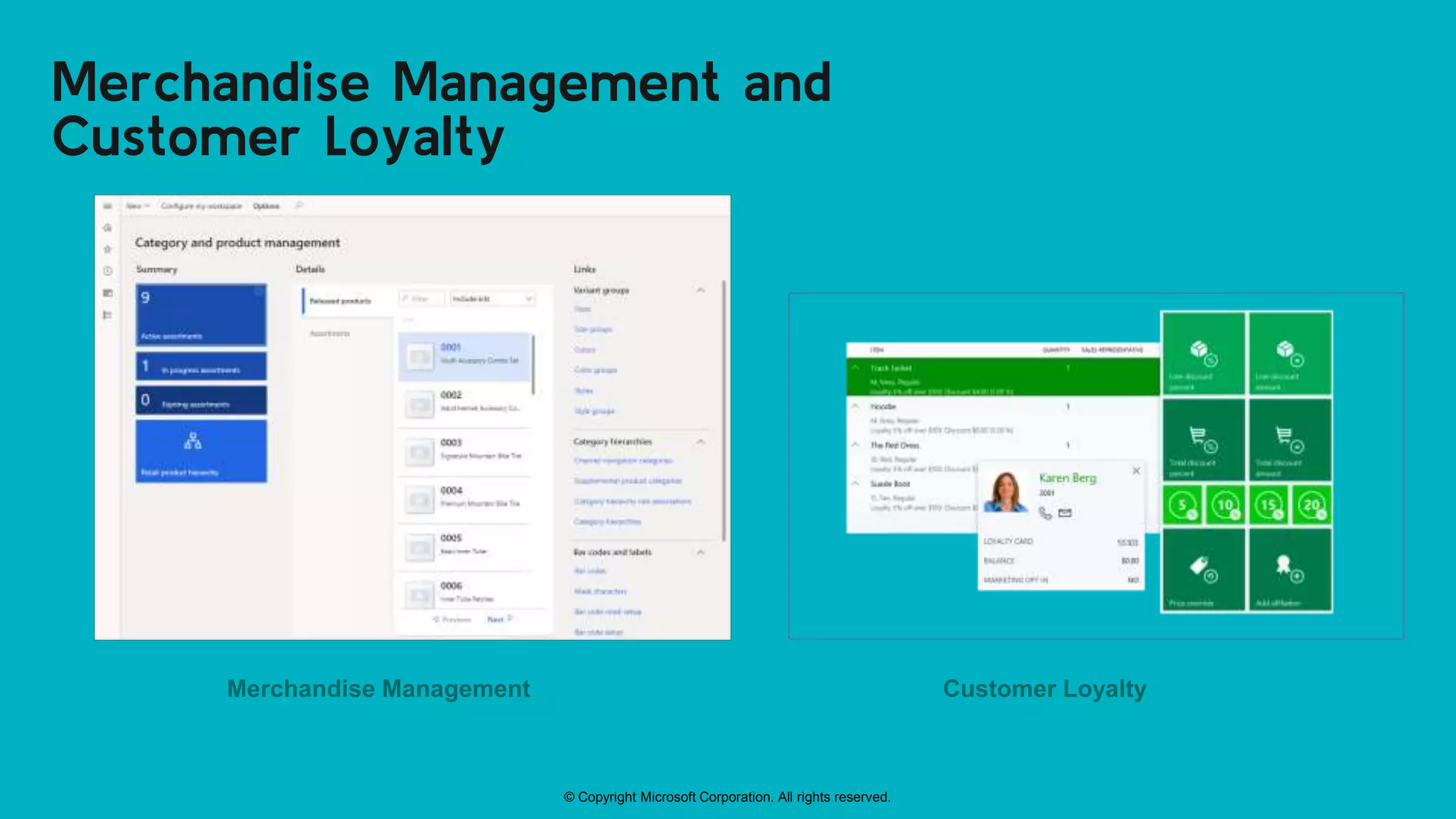
Task: Click the search magnifier in the action bar
Action: (x=299, y=206)
